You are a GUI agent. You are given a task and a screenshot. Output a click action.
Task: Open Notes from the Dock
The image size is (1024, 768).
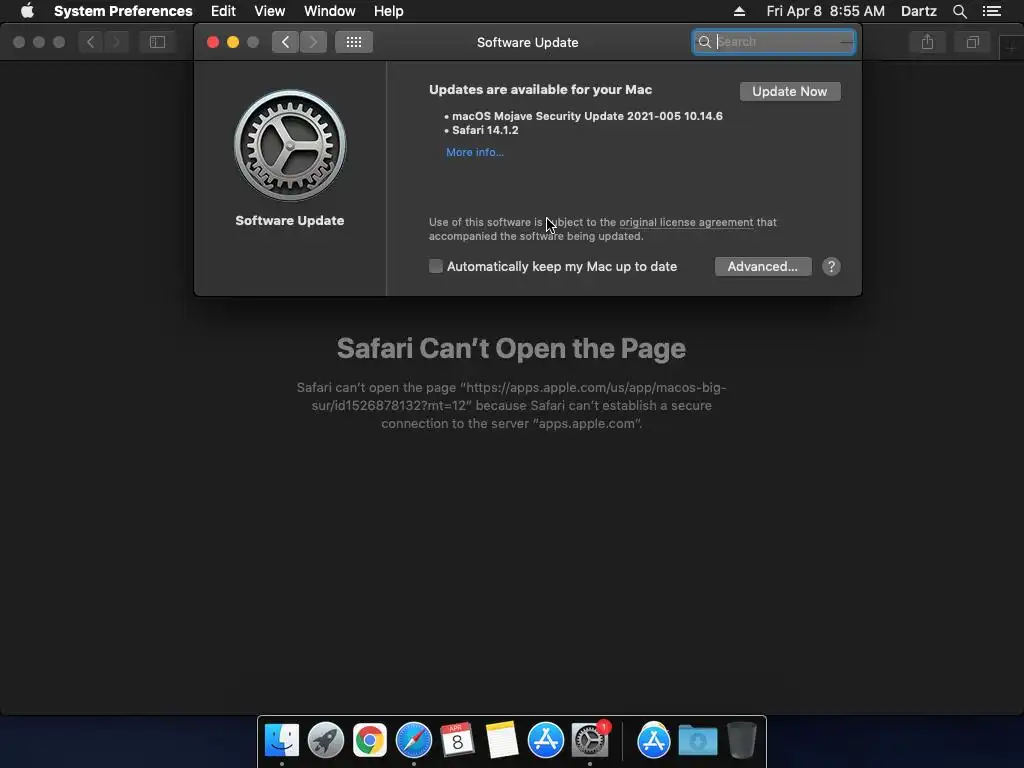click(501, 740)
